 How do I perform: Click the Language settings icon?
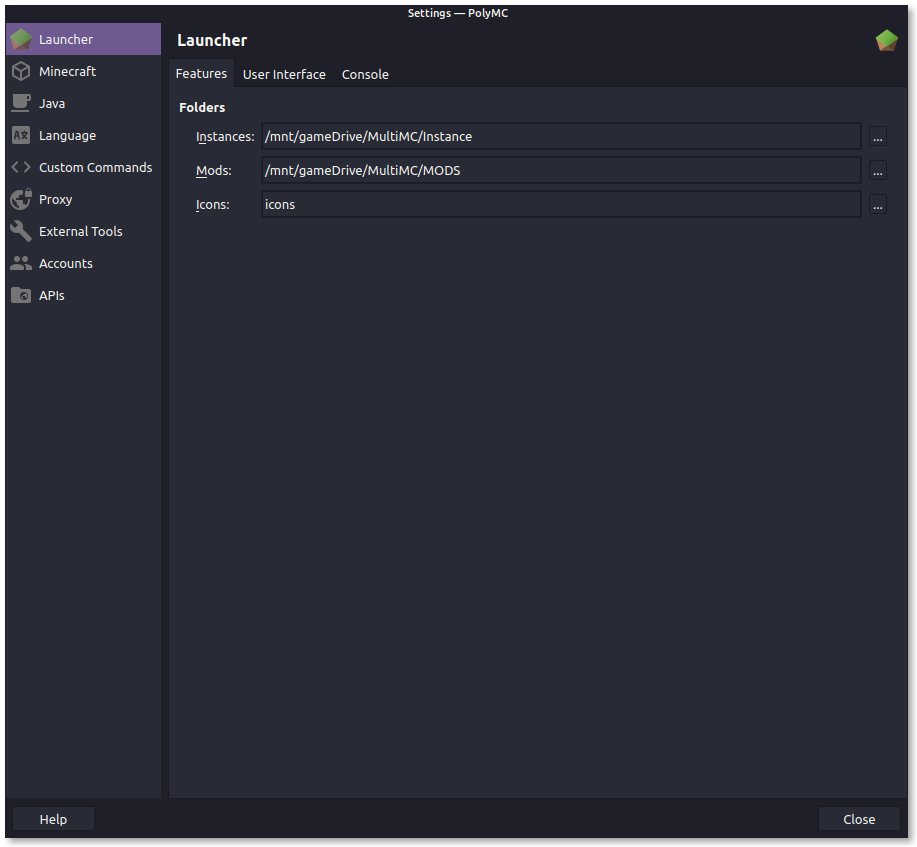(21, 135)
